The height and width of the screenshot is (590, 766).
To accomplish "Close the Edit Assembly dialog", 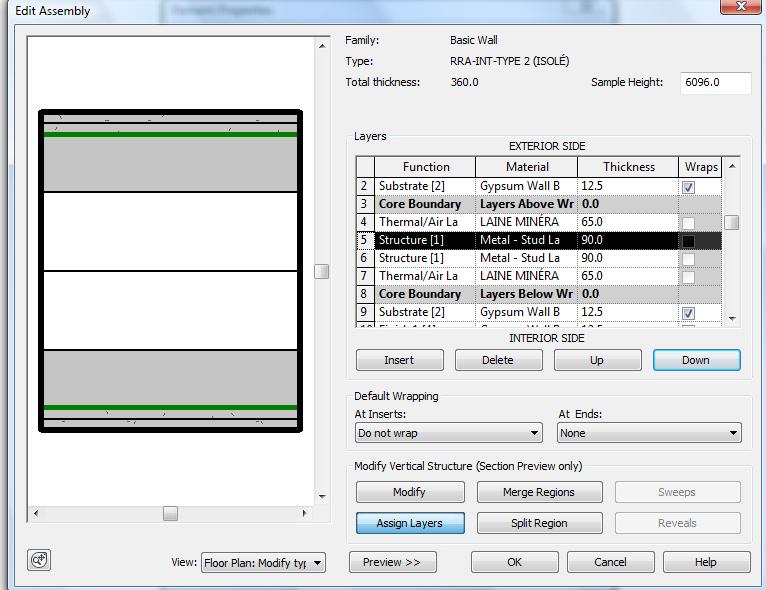I will (741, 6).
